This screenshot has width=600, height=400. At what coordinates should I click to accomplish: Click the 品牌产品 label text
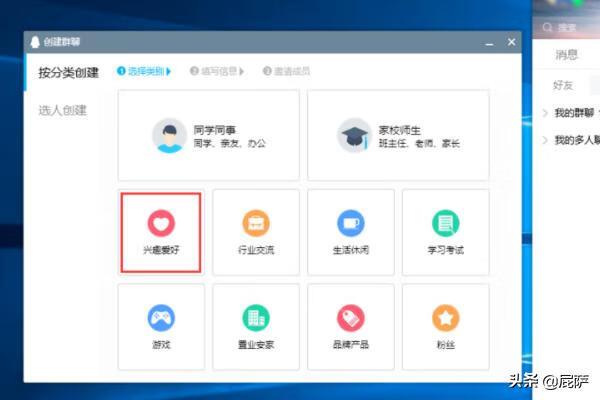pyautogui.click(x=351, y=345)
